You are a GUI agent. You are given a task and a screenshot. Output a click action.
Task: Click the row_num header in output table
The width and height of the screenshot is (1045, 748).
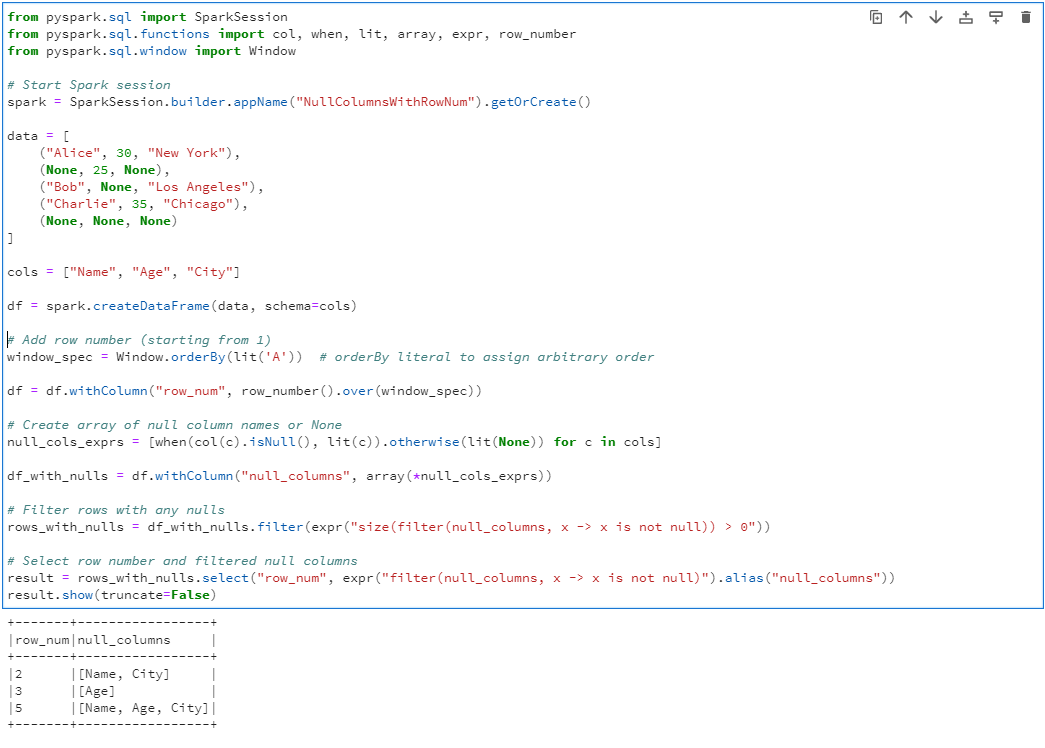[42, 640]
